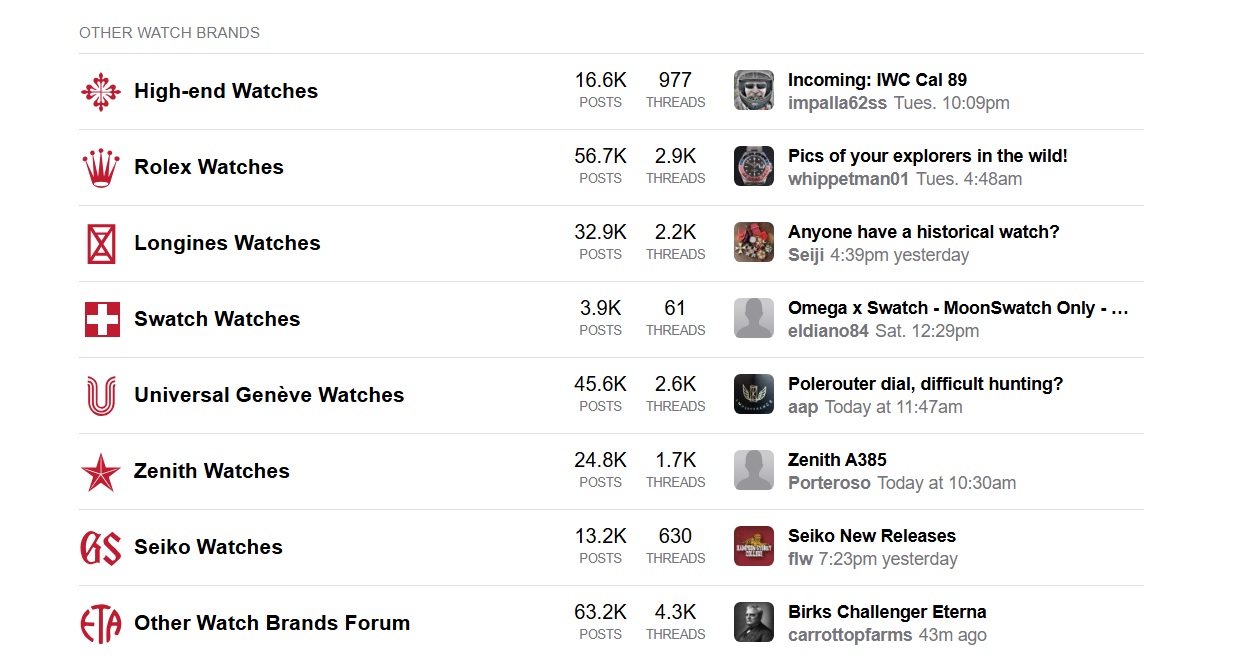Click carrottopfarms portrait avatar
The width and height of the screenshot is (1236, 672).
[x=754, y=622]
